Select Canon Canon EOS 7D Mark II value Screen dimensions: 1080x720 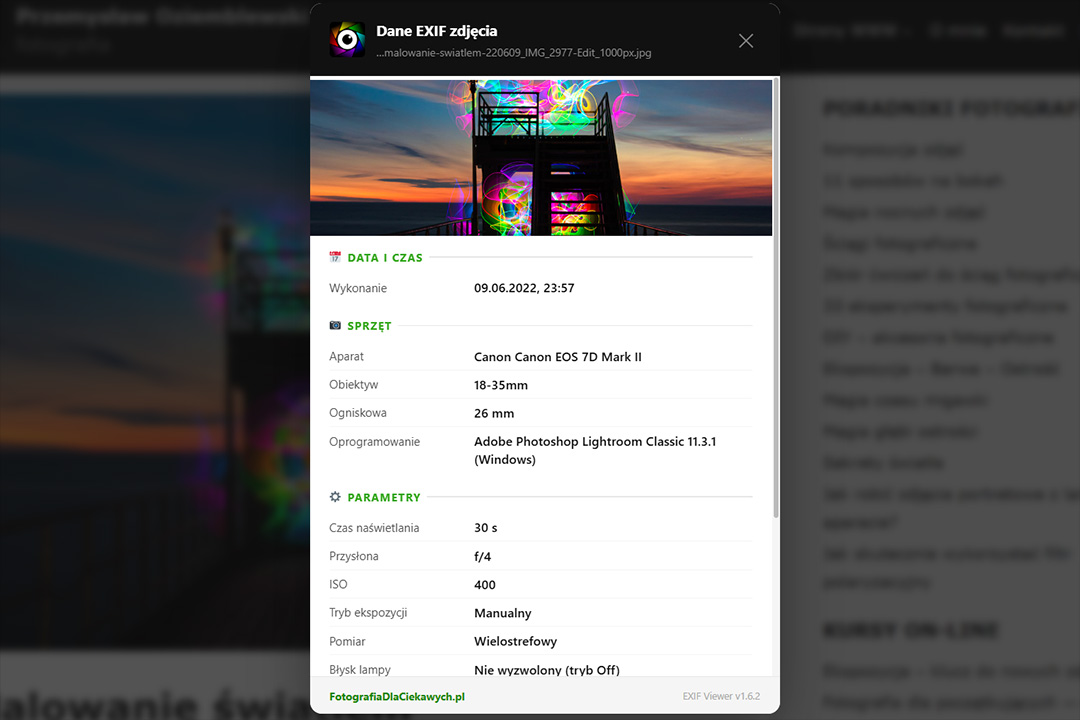(558, 357)
